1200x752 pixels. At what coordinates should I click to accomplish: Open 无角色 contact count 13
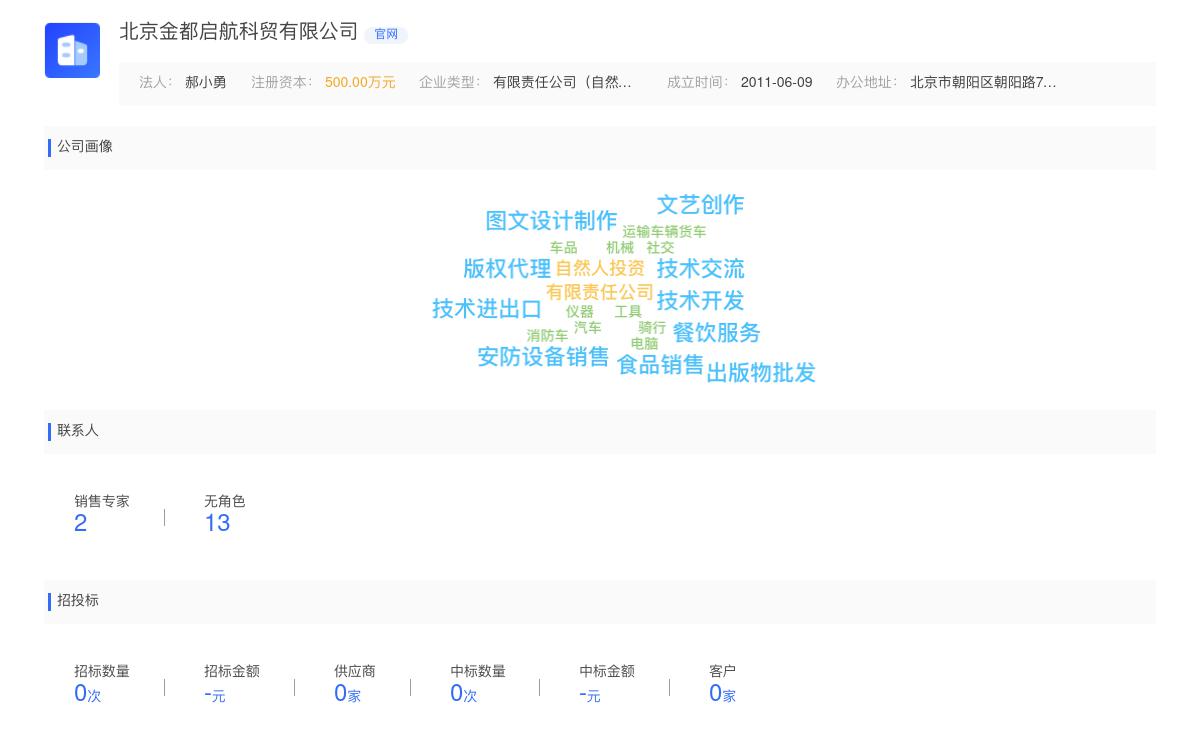(x=217, y=523)
